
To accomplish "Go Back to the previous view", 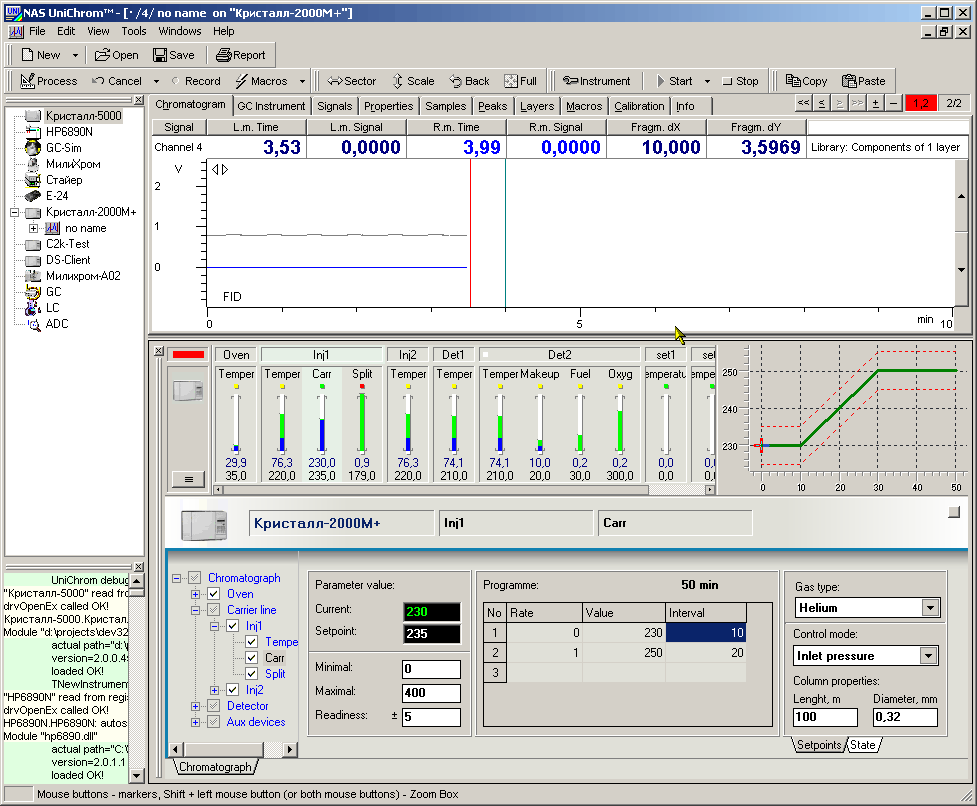I will pos(470,81).
